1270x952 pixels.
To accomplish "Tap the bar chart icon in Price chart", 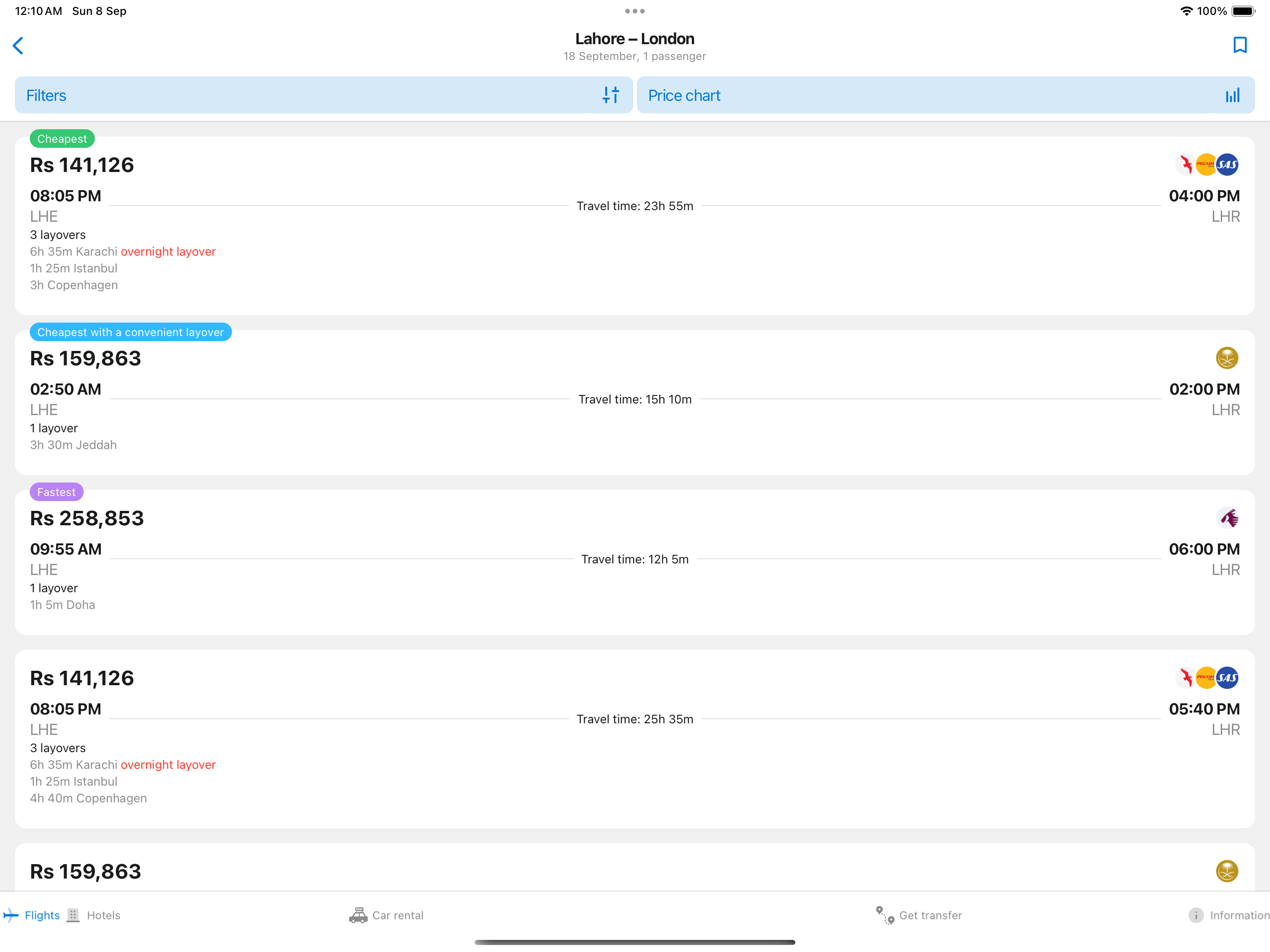I will pos(1233,95).
